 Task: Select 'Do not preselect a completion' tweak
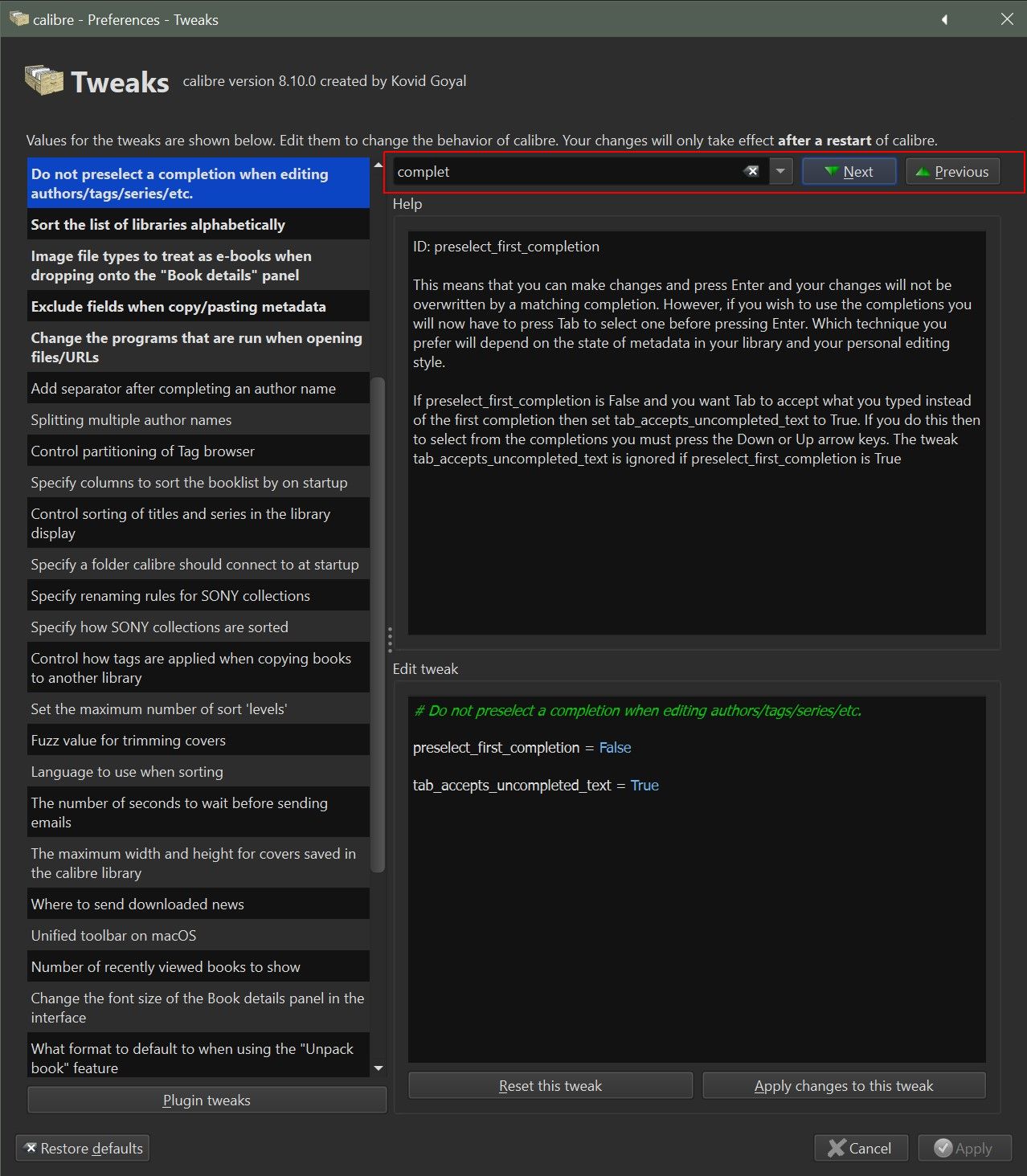[x=198, y=183]
